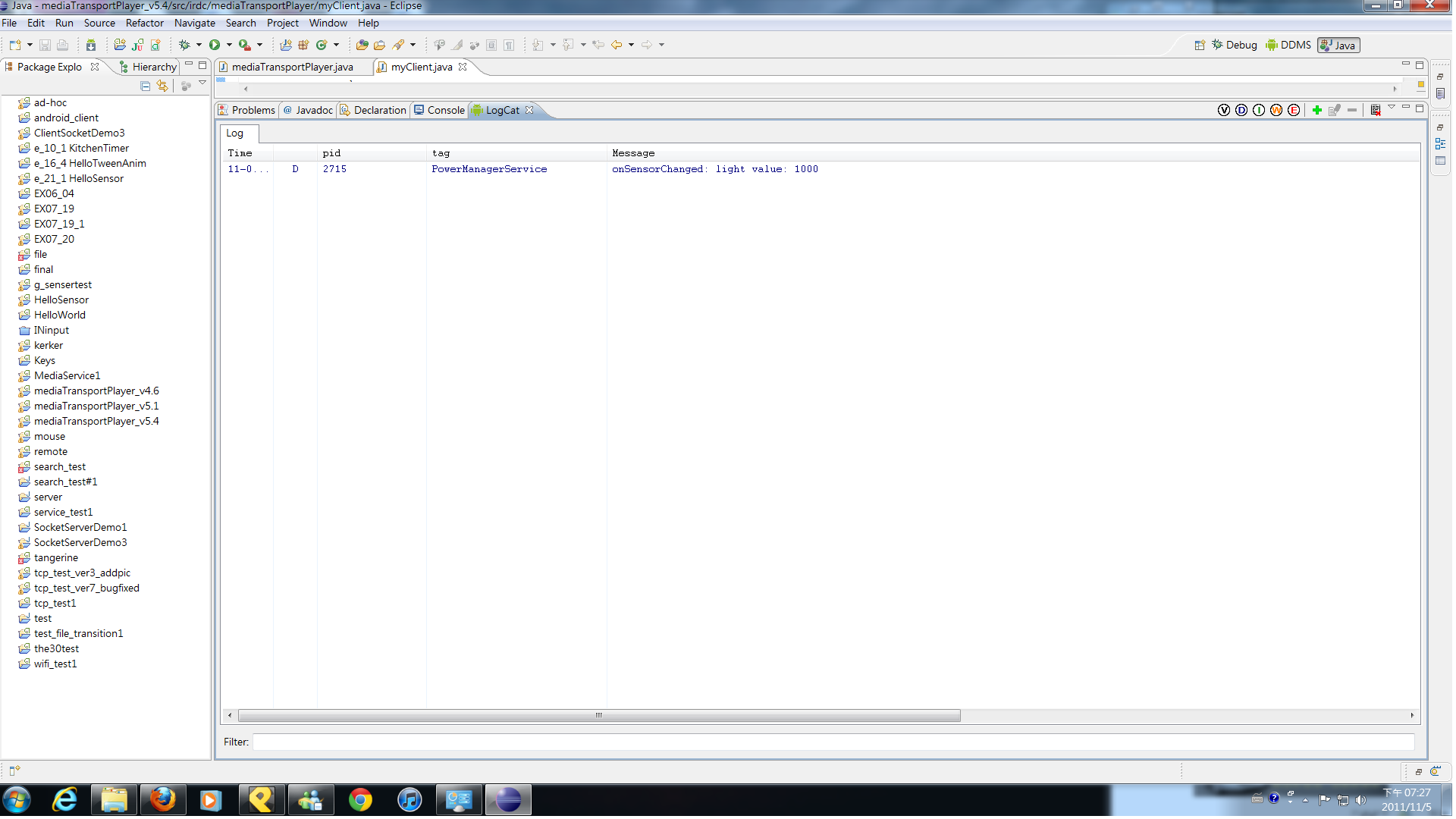Click the New Java Package icon

coord(303,45)
